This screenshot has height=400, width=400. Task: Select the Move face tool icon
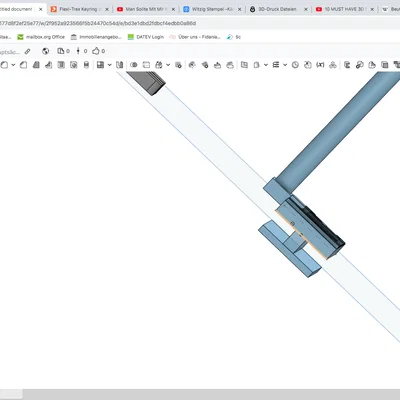(x=217, y=65)
